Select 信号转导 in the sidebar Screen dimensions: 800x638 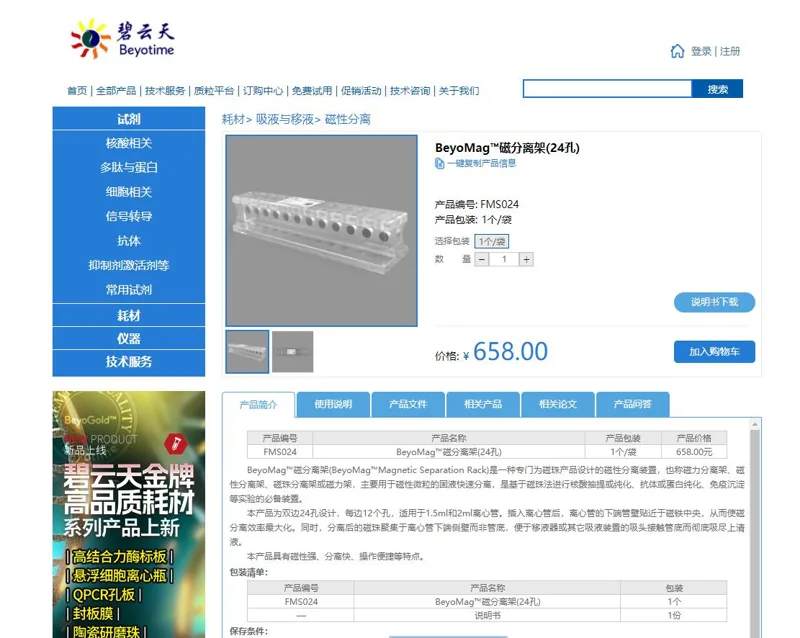(129, 216)
